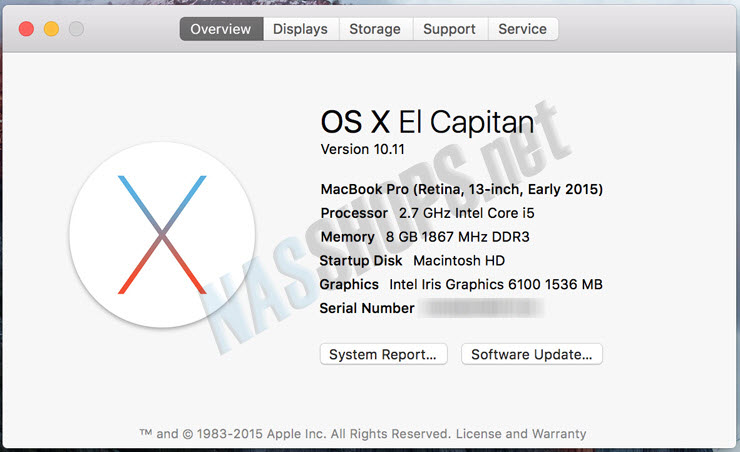Viewport: 740px width, 452px height.
Task: Click the Intel Iris Graphics 6100 line
Action: coord(461,285)
